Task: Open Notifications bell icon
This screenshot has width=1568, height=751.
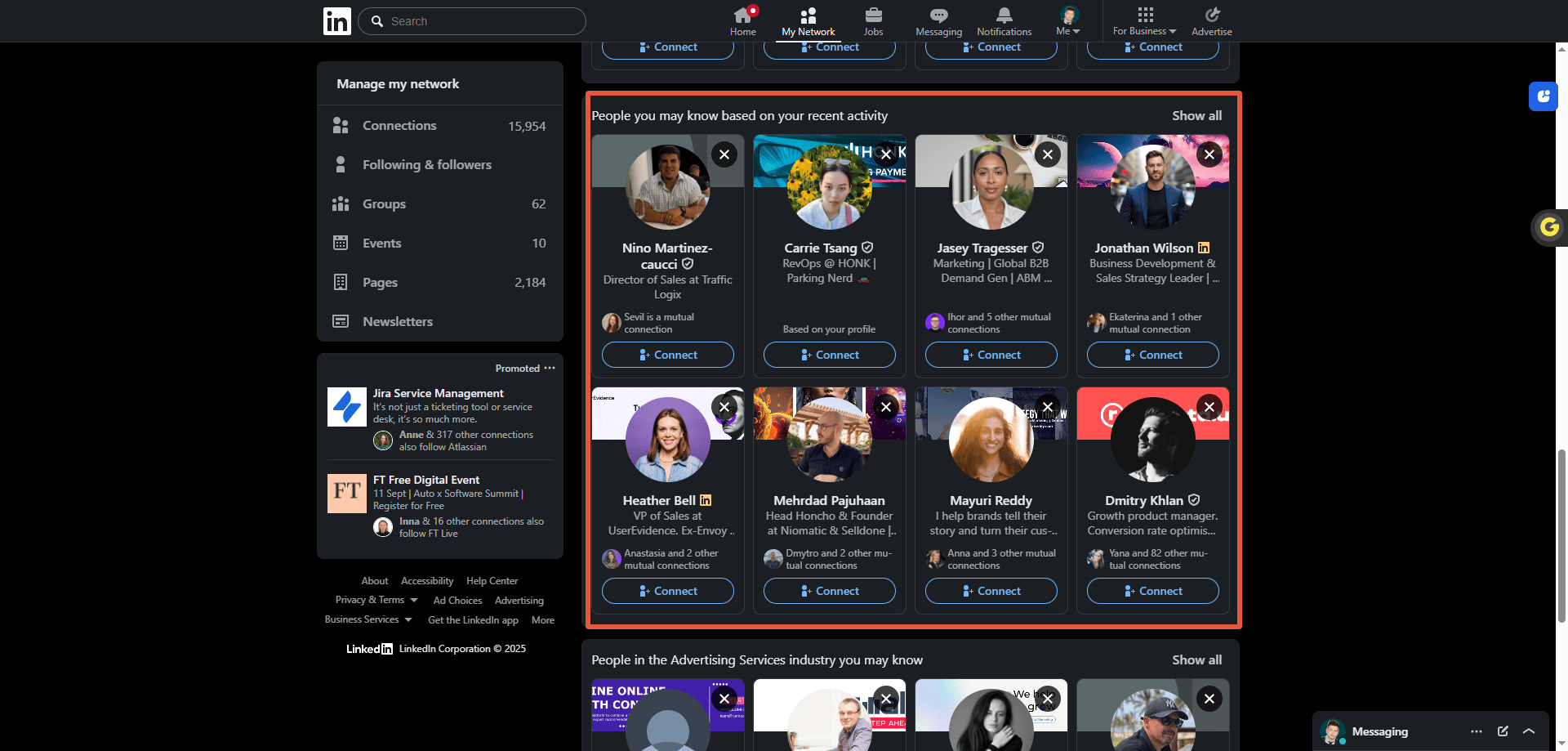Action: tap(1004, 21)
